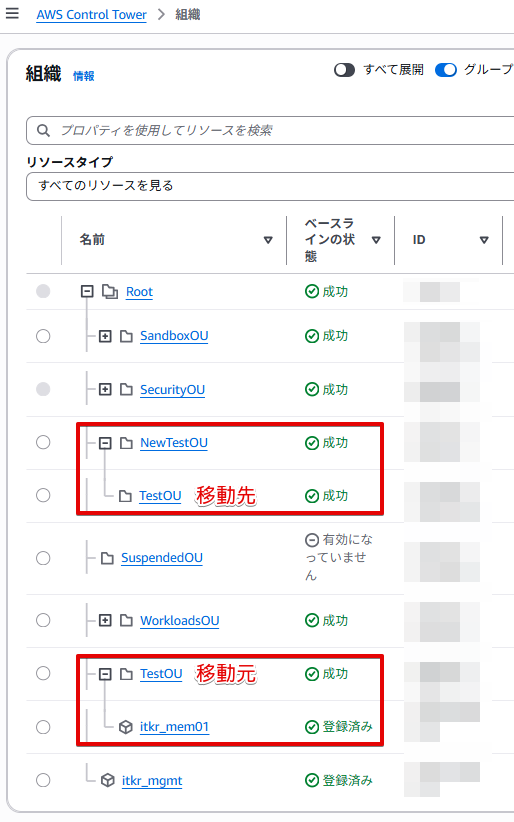Sort by the ID column arrow
The width and height of the screenshot is (514, 822).
click(x=484, y=240)
